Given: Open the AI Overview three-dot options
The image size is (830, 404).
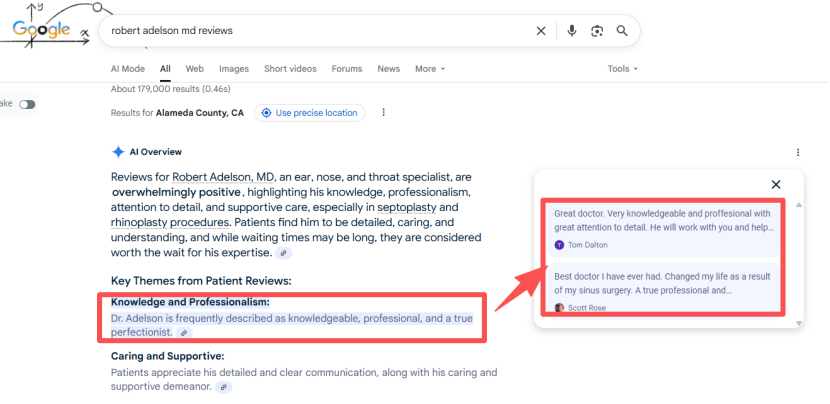Looking at the screenshot, I should (797, 152).
